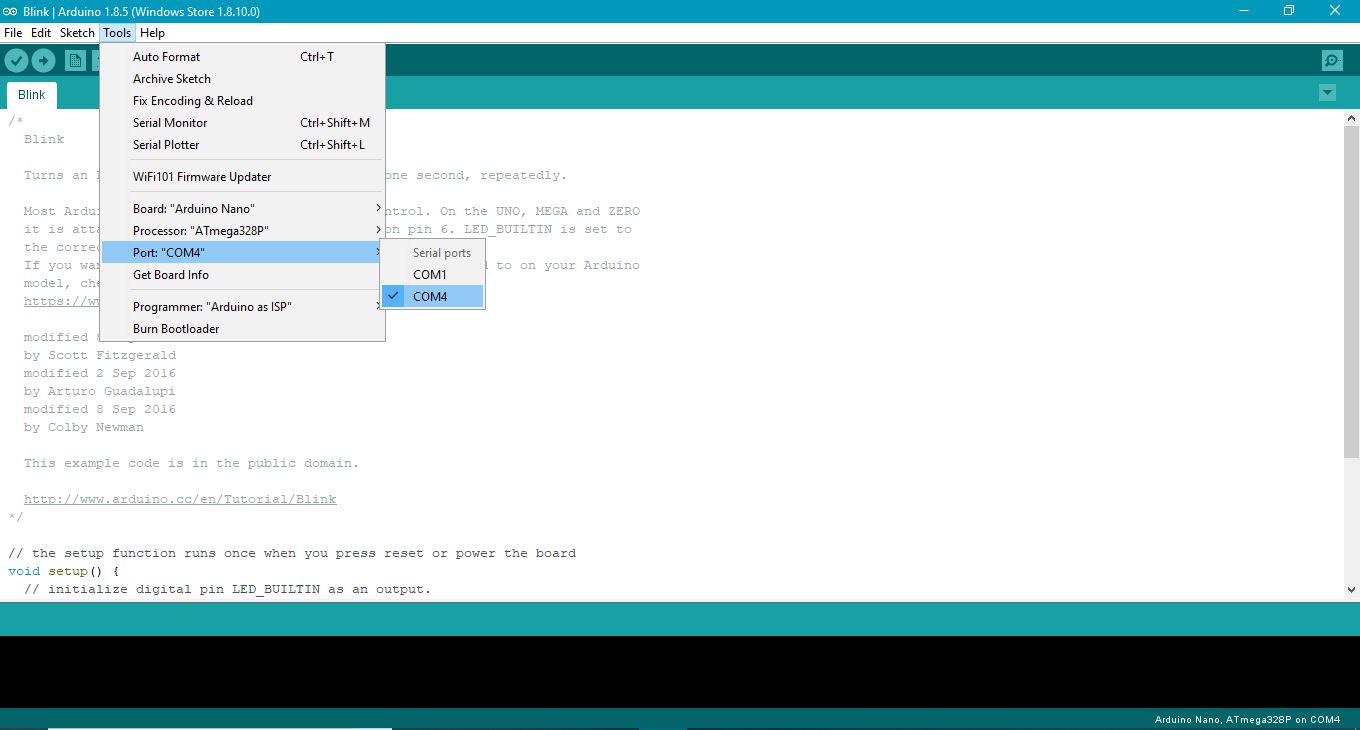Image resolution: width=1360 pixels, height=730 pixels.
Task: Open the tab options dropdown arrow
Action: coord(1328,91)
